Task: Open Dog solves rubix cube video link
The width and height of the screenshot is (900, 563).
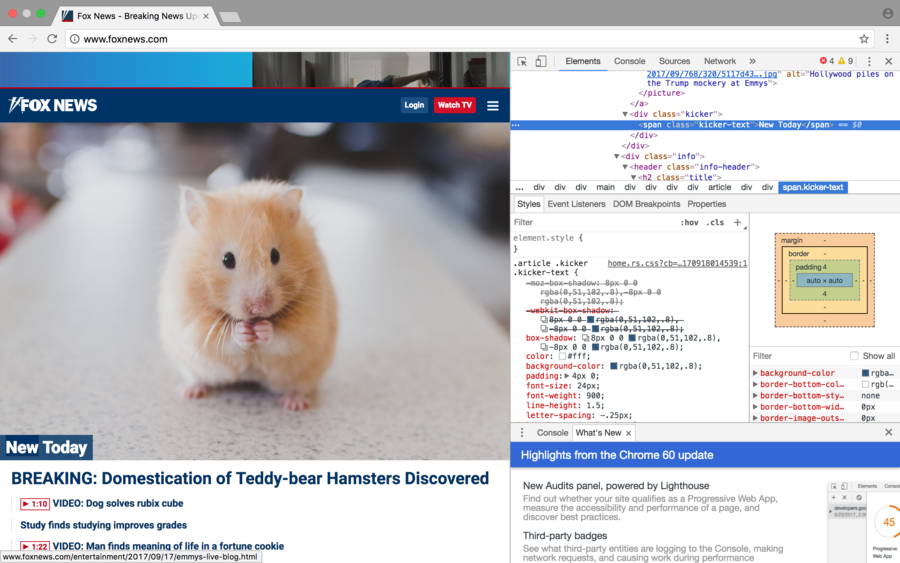Action: tap(118, 503)
